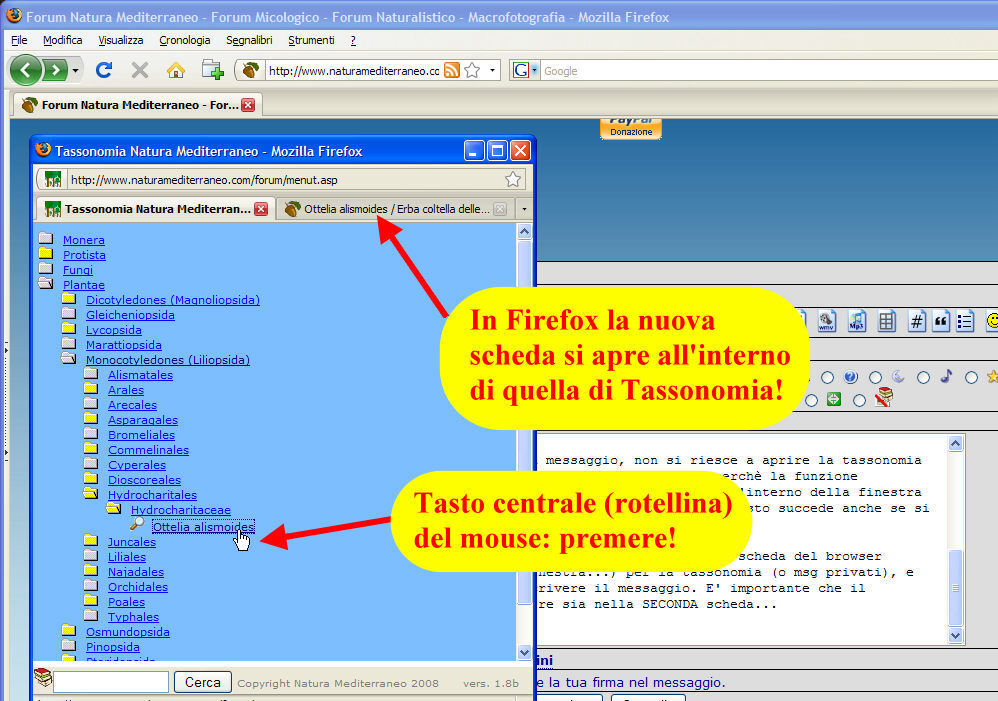Select the music note message icon radio
Image resolution: width=998 pixels, height=701 pixels.
coord(924,378)
